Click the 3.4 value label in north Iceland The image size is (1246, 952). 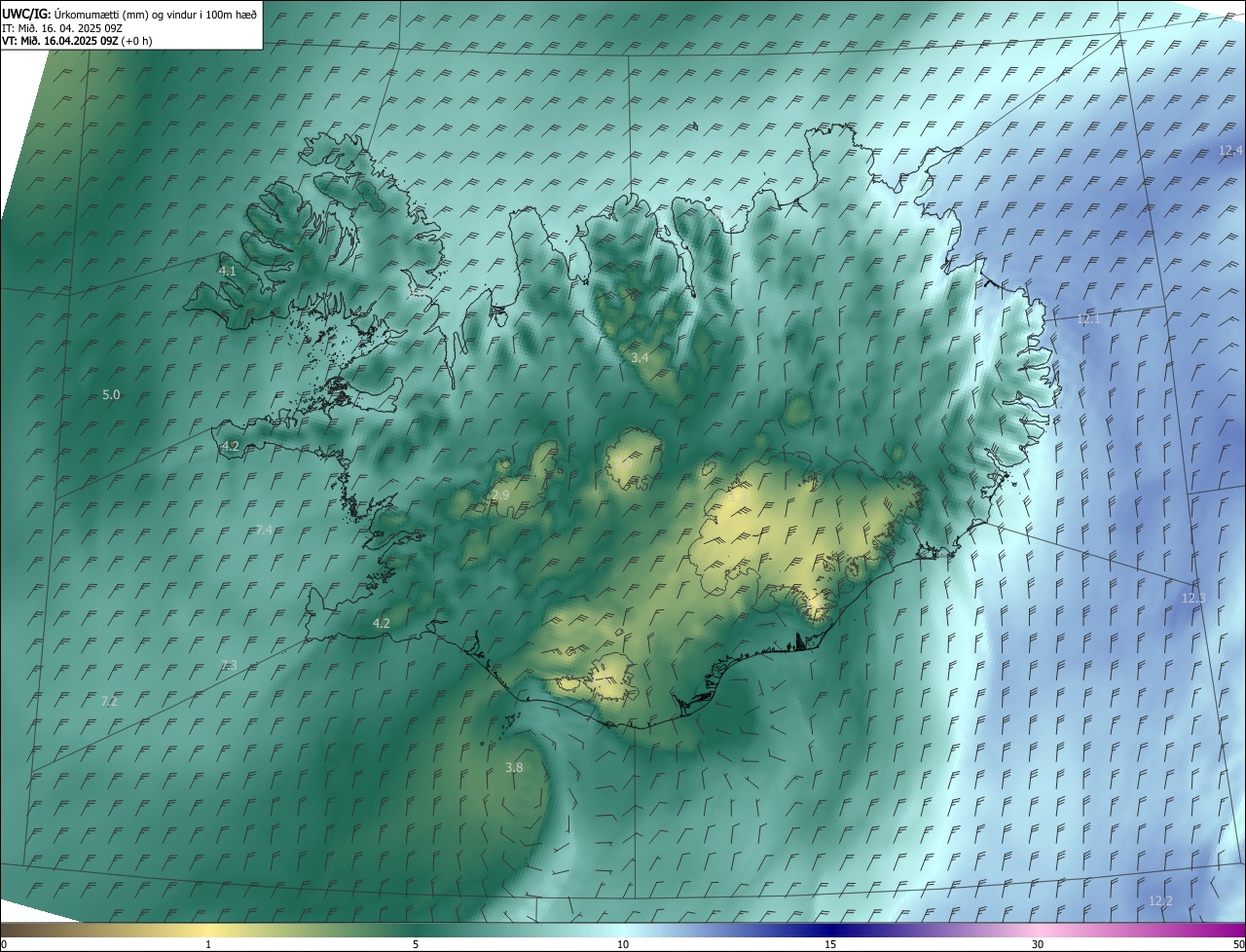[640, 358]
